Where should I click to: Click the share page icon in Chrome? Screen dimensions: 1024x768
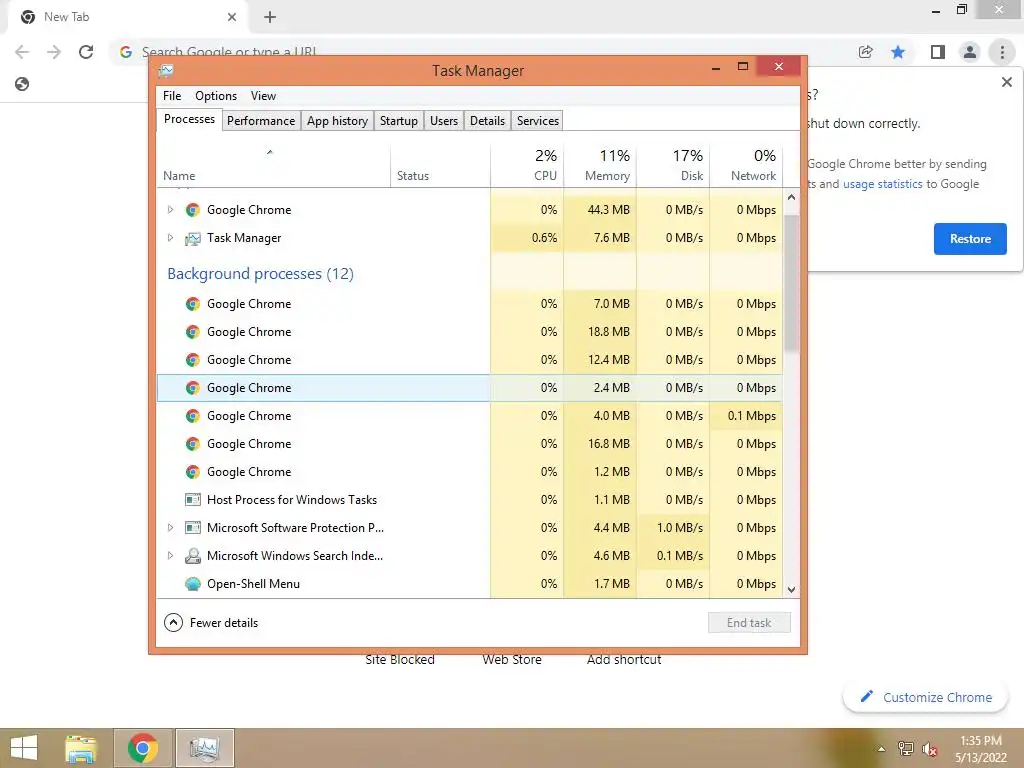click(866, 52)
